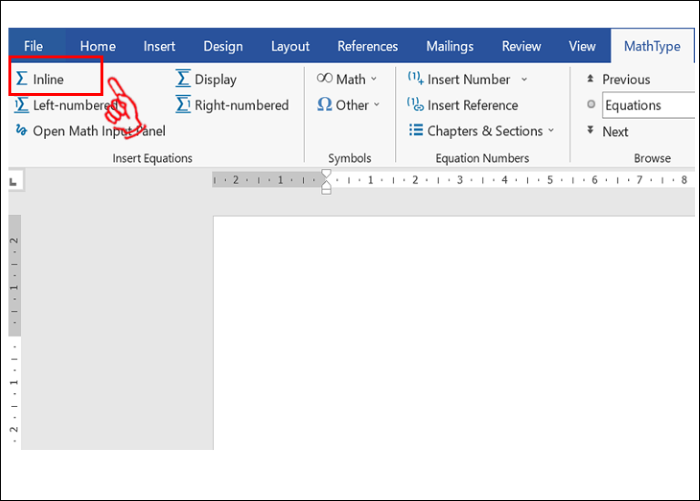The width and height of the screenshot is (700, 501).
Task: Click the first line indent marker on ruler
Action: 325,174
